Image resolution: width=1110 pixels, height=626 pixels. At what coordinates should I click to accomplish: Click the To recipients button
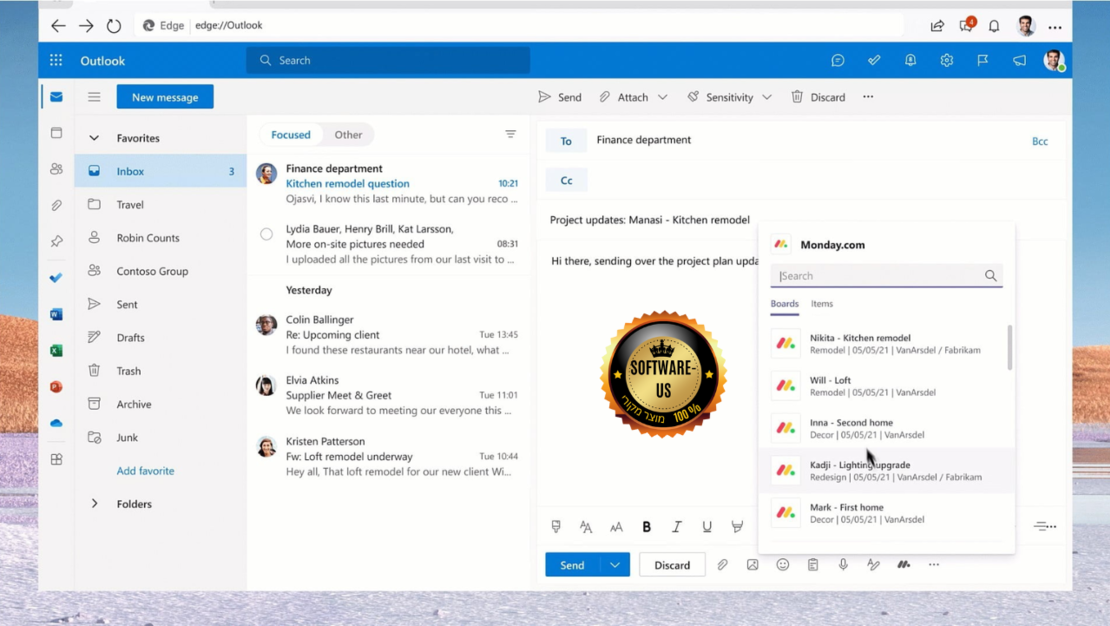point(566,141)
